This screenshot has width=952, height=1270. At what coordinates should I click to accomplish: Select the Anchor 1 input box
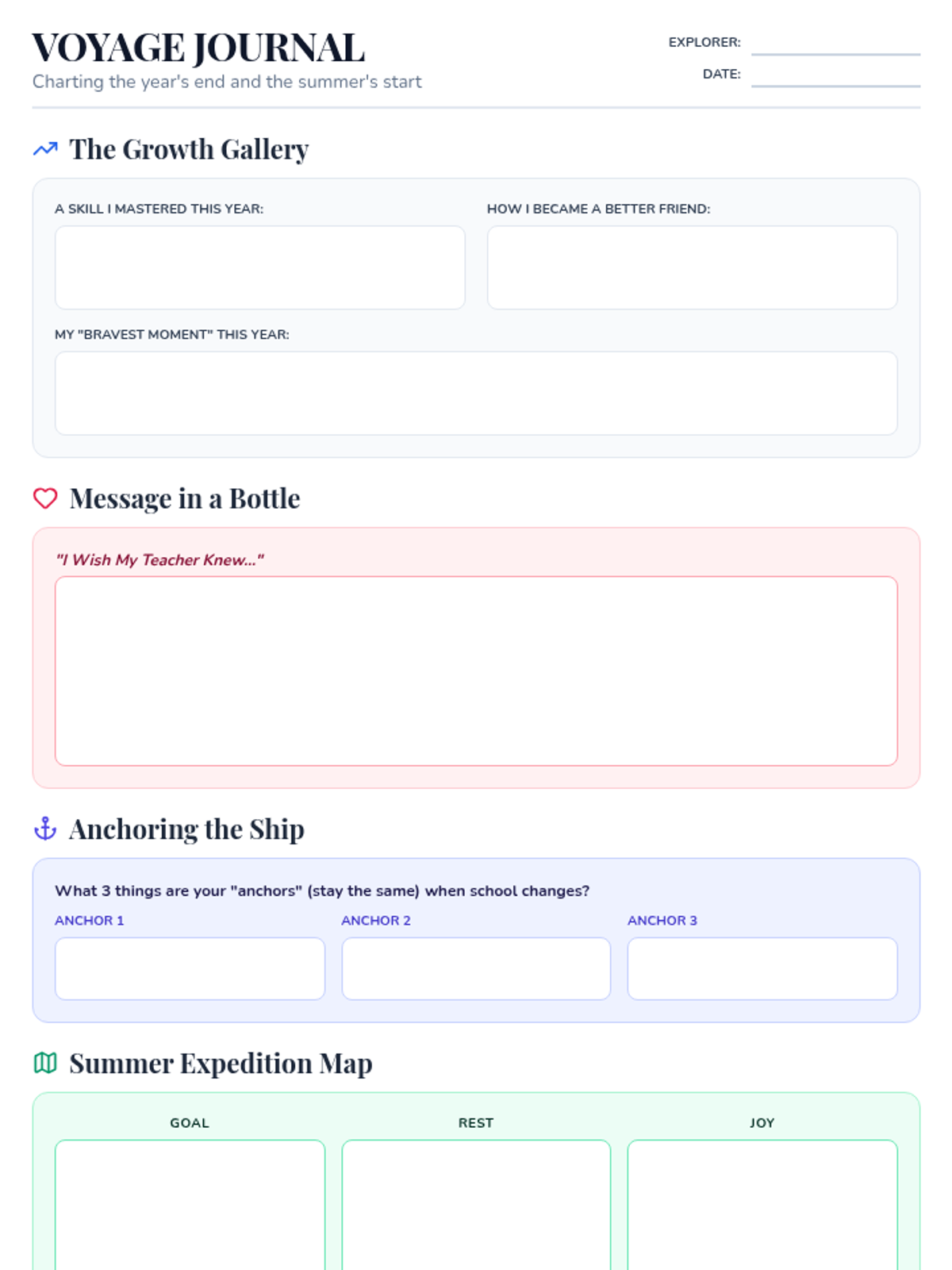click(x=190, y=968)
